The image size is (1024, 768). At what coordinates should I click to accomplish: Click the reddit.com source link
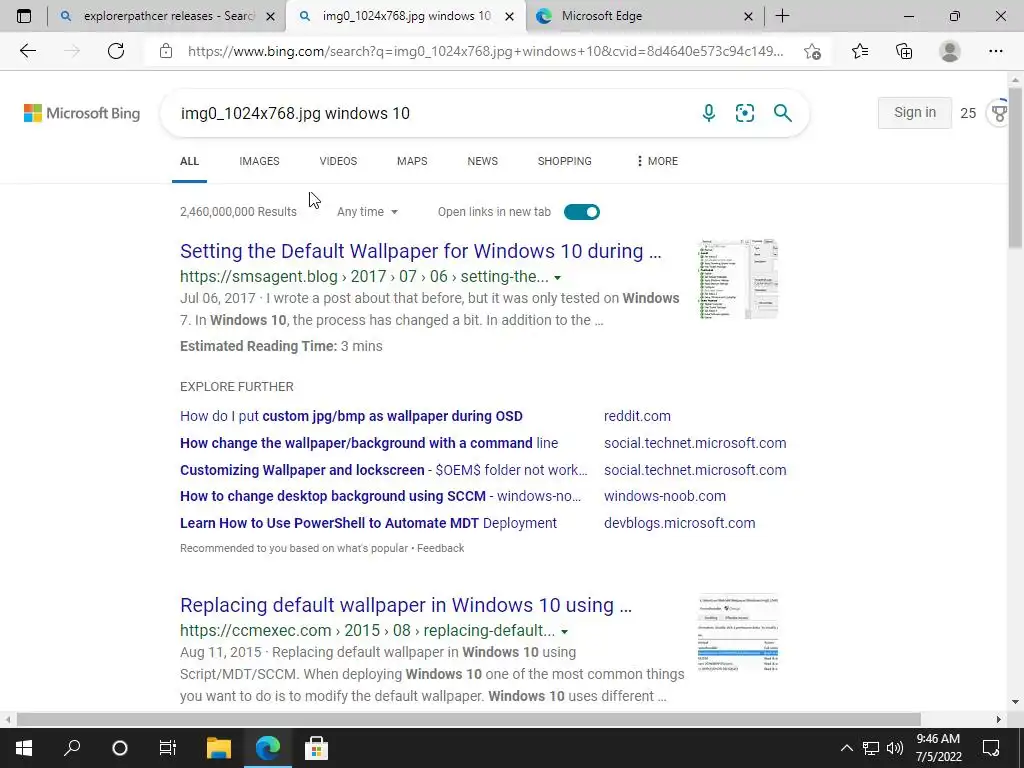[x=637, y=416]
